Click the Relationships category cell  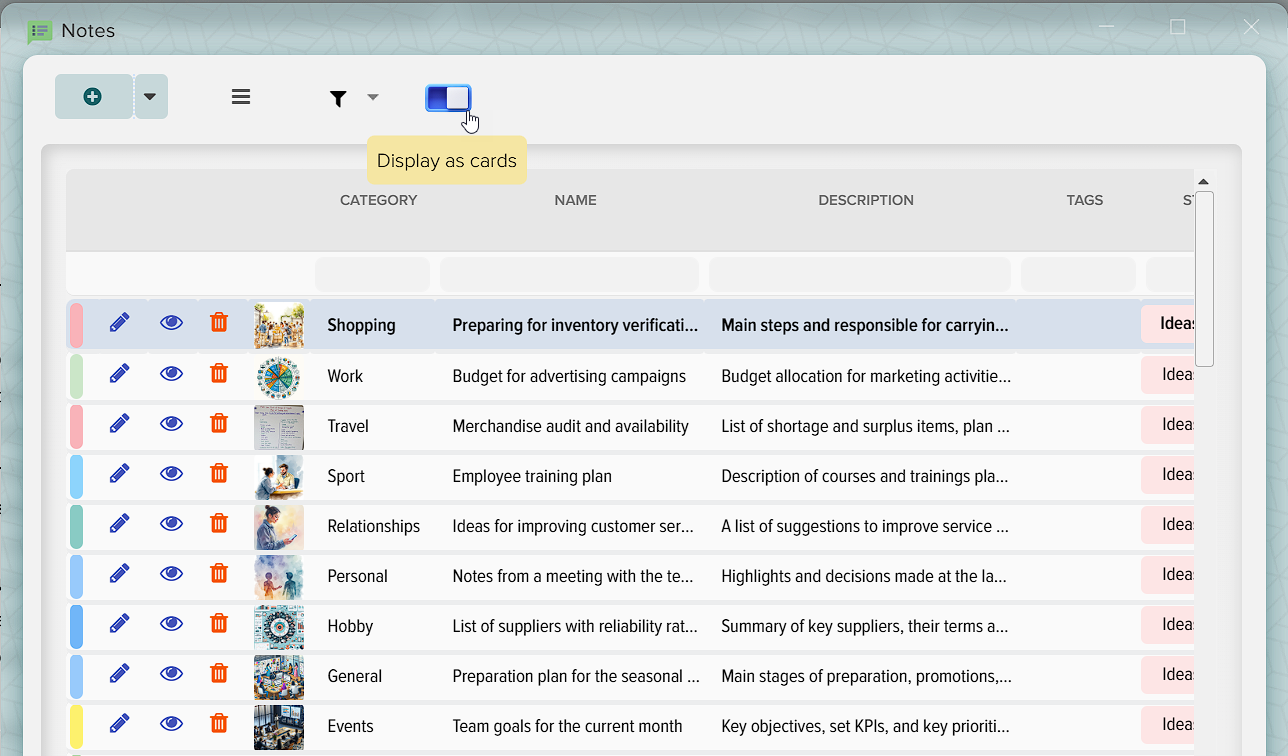(373, 526)
